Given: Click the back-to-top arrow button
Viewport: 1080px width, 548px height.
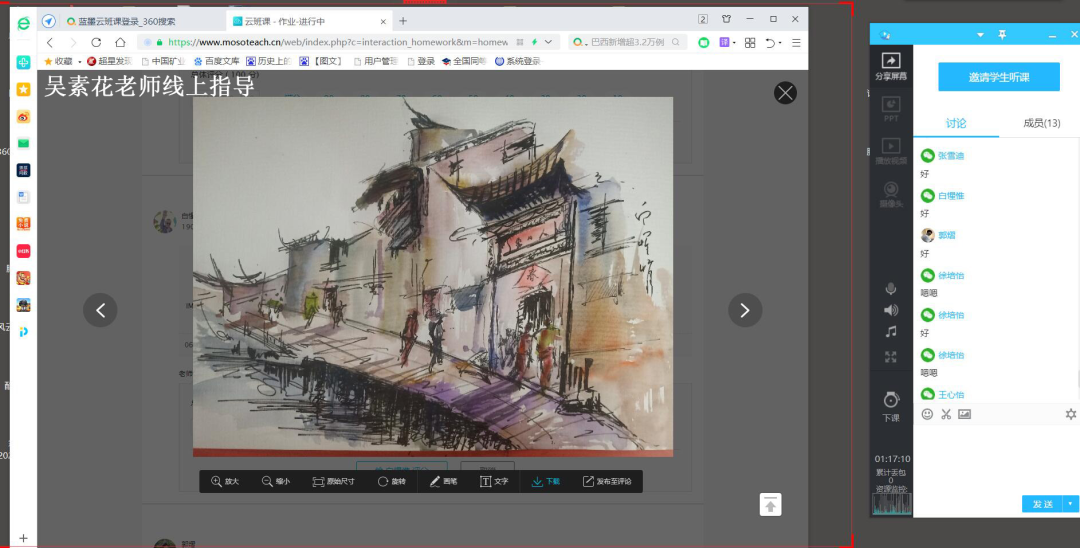Looking at the screenshot, I should point(771,505).
